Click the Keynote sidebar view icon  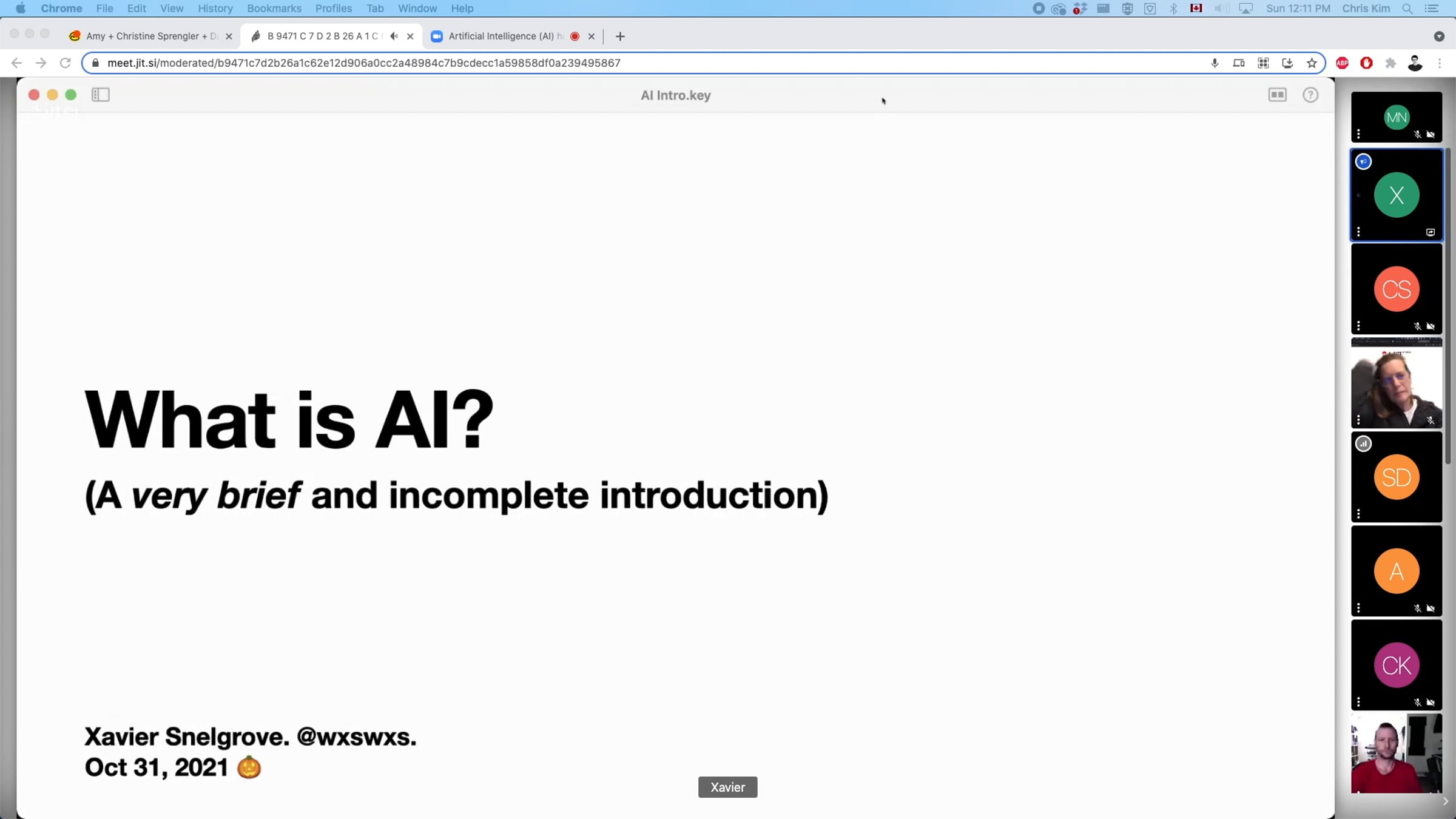tap(100, 95)
